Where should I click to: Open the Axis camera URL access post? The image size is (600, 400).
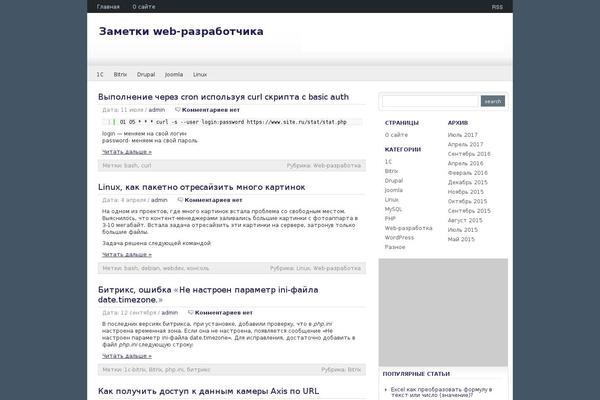(209, 391)
